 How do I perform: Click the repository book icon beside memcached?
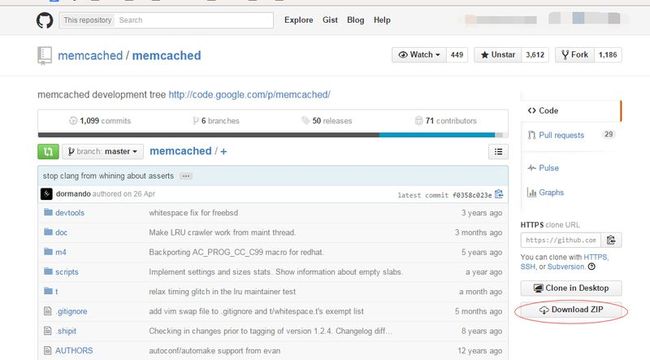click(44, 56)
